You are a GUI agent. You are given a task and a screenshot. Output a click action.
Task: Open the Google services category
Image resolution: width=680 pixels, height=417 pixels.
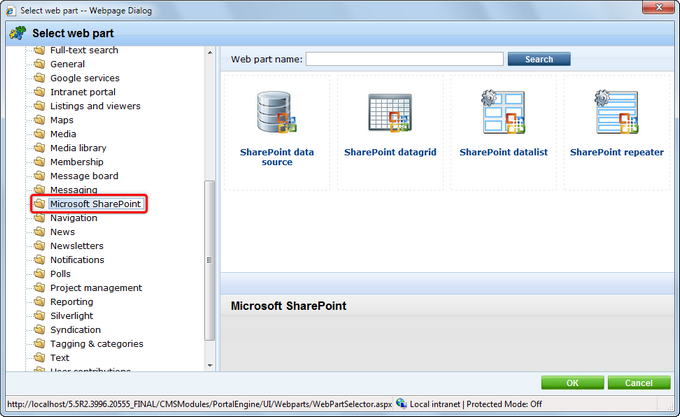click(x=84, y=78)
